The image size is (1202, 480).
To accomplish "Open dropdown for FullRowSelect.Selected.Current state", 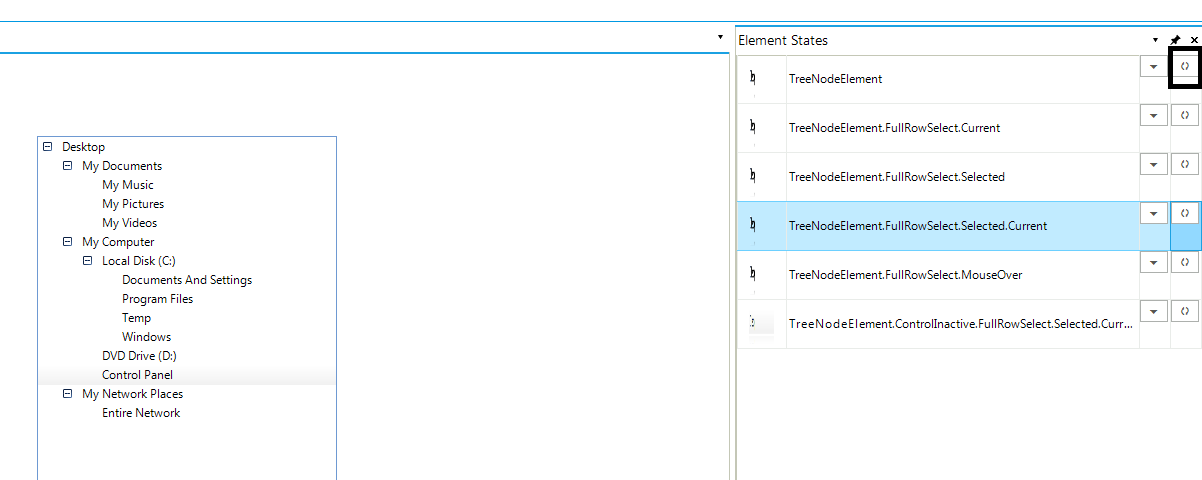I will coord(1154,212).
